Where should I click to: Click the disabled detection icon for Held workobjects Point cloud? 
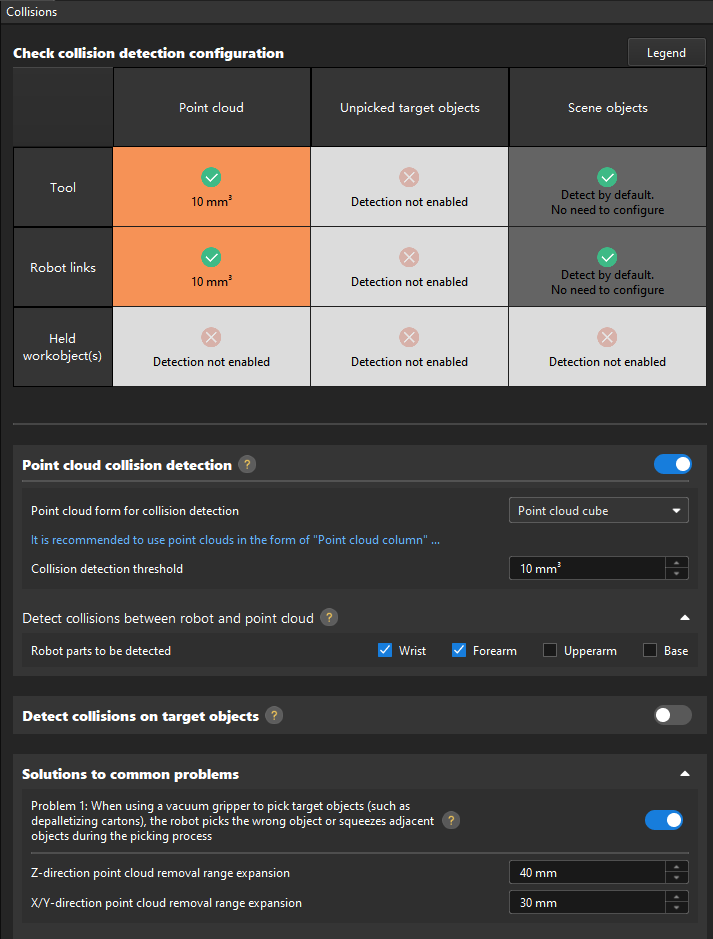[211, 337]
